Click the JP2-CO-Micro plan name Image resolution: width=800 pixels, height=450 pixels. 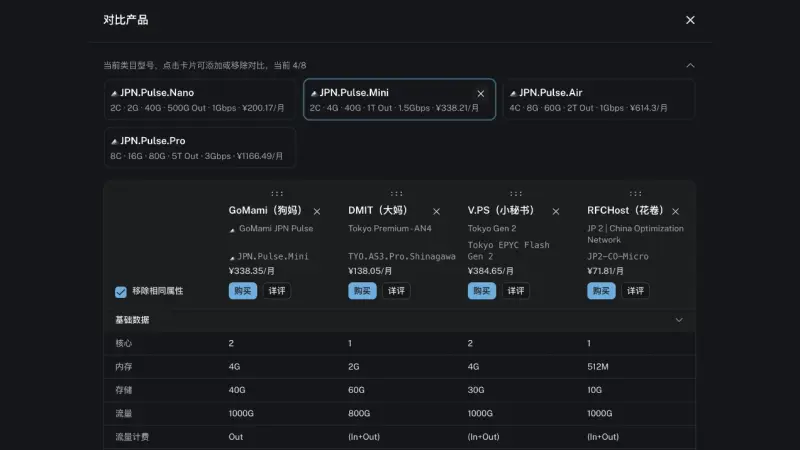pos(618,256)
